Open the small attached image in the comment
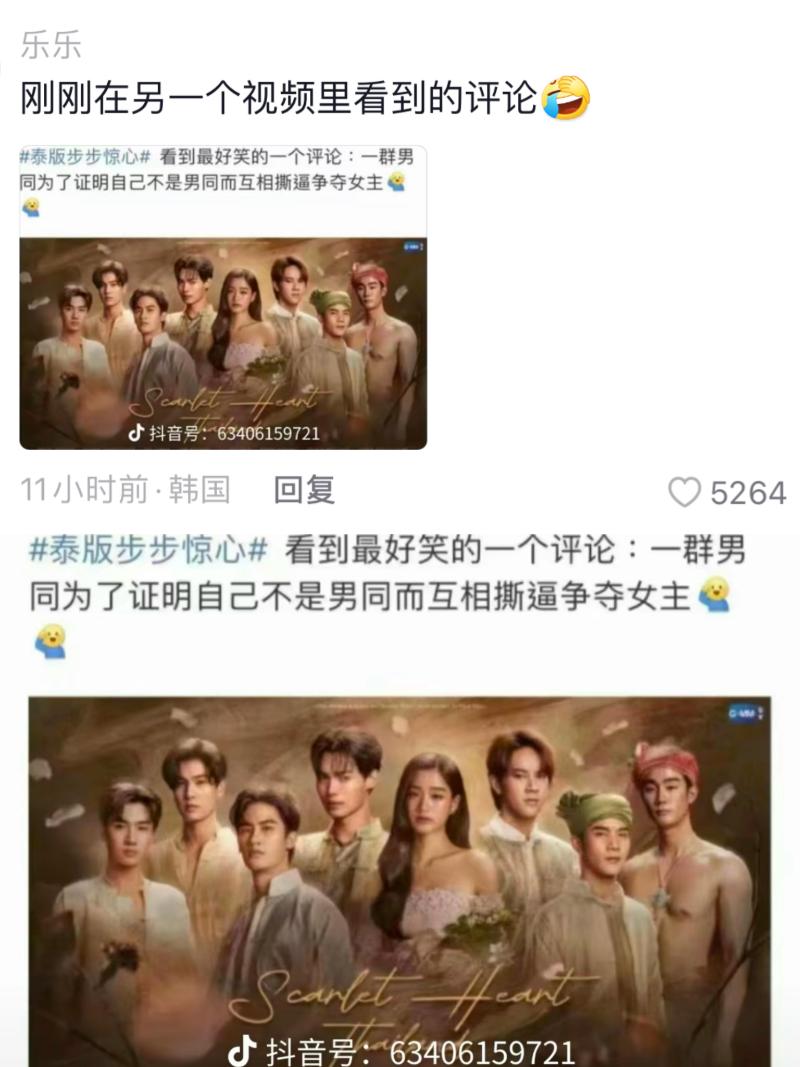This screenshot has height=1067, width=800. [x=223, y=297]
